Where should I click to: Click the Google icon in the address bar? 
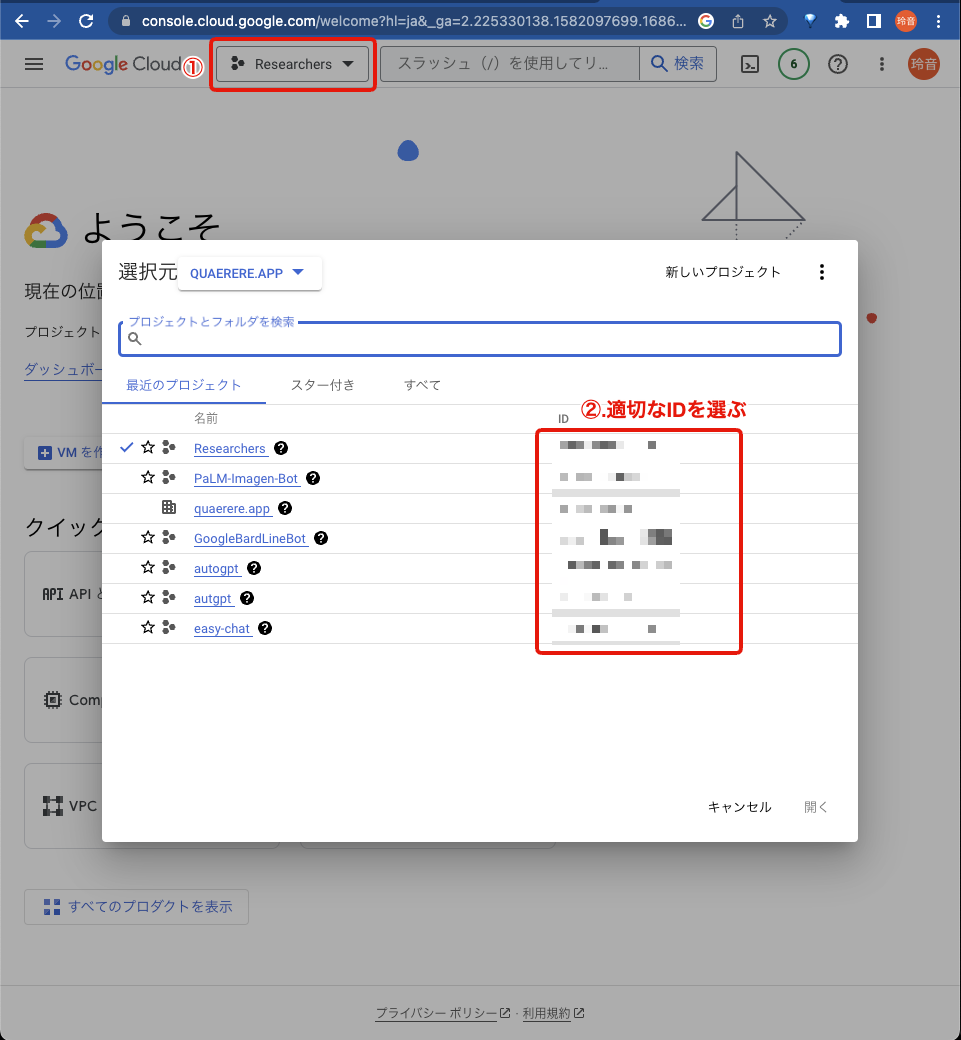[x=706, y=21]
